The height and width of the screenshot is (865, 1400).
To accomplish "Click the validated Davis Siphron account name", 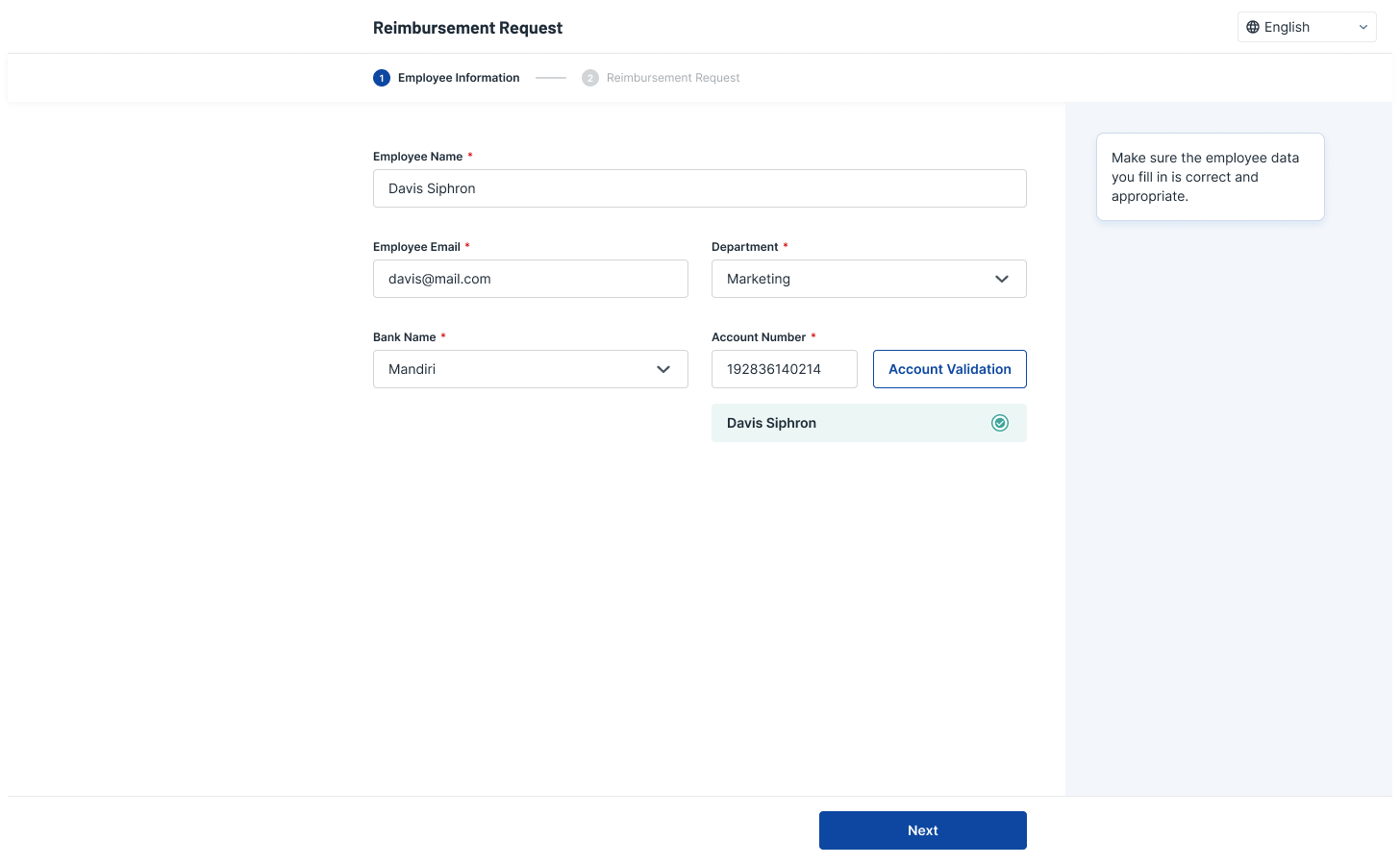I will pyautogui.click(x=771, y=423).
